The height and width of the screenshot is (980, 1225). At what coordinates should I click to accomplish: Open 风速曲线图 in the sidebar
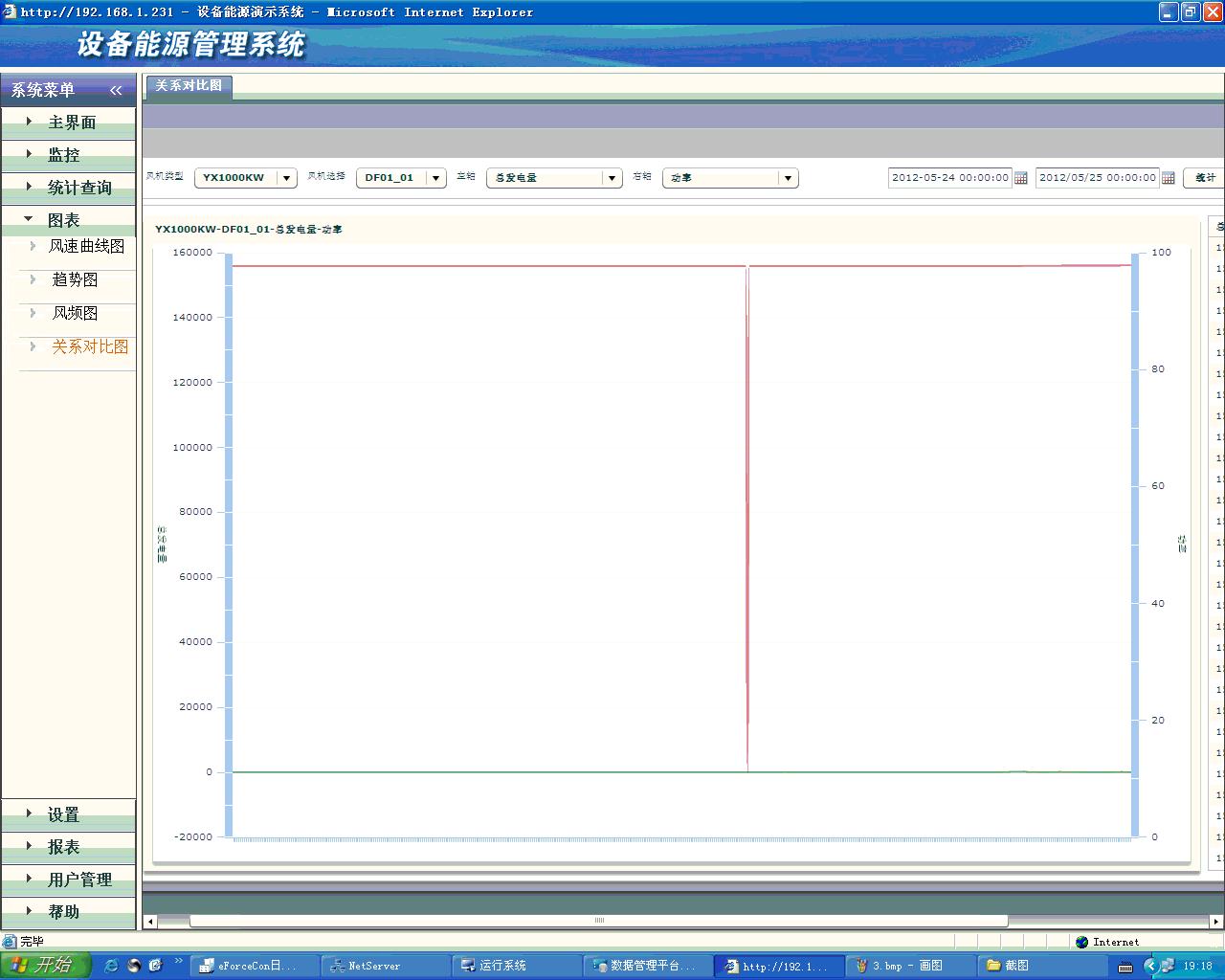click(86, 246)
